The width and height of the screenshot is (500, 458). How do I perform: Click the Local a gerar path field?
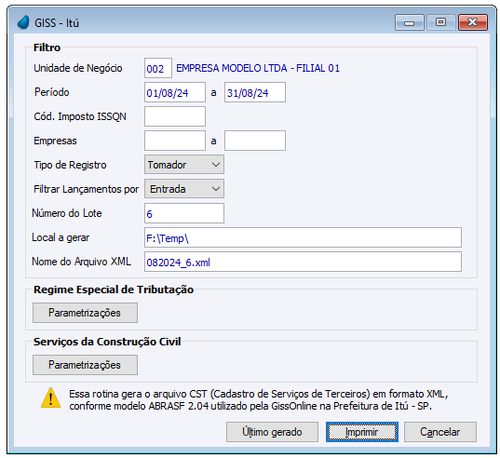pos(303,238)
